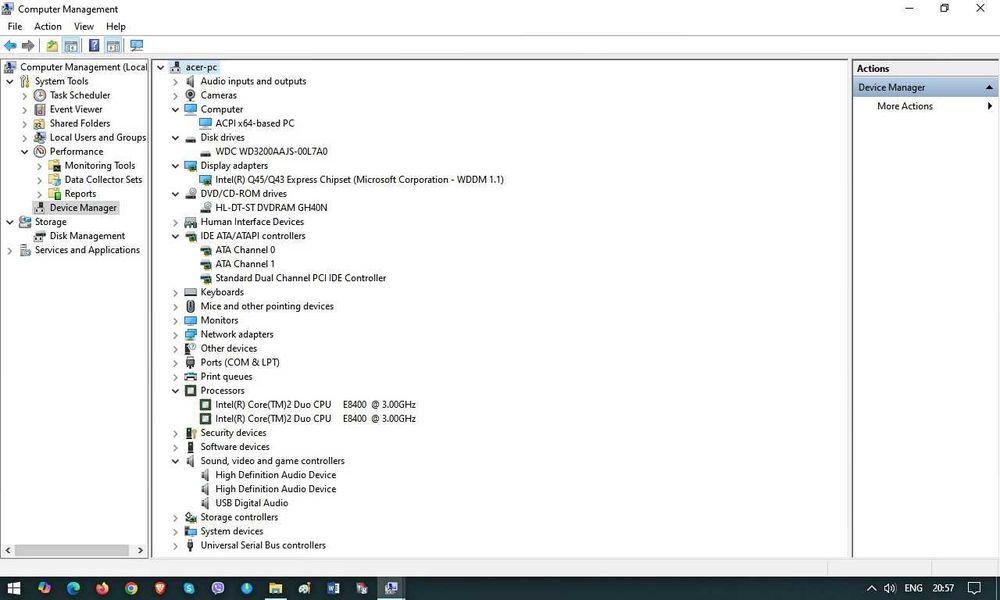Expand the System devices category

coord(175,532)
